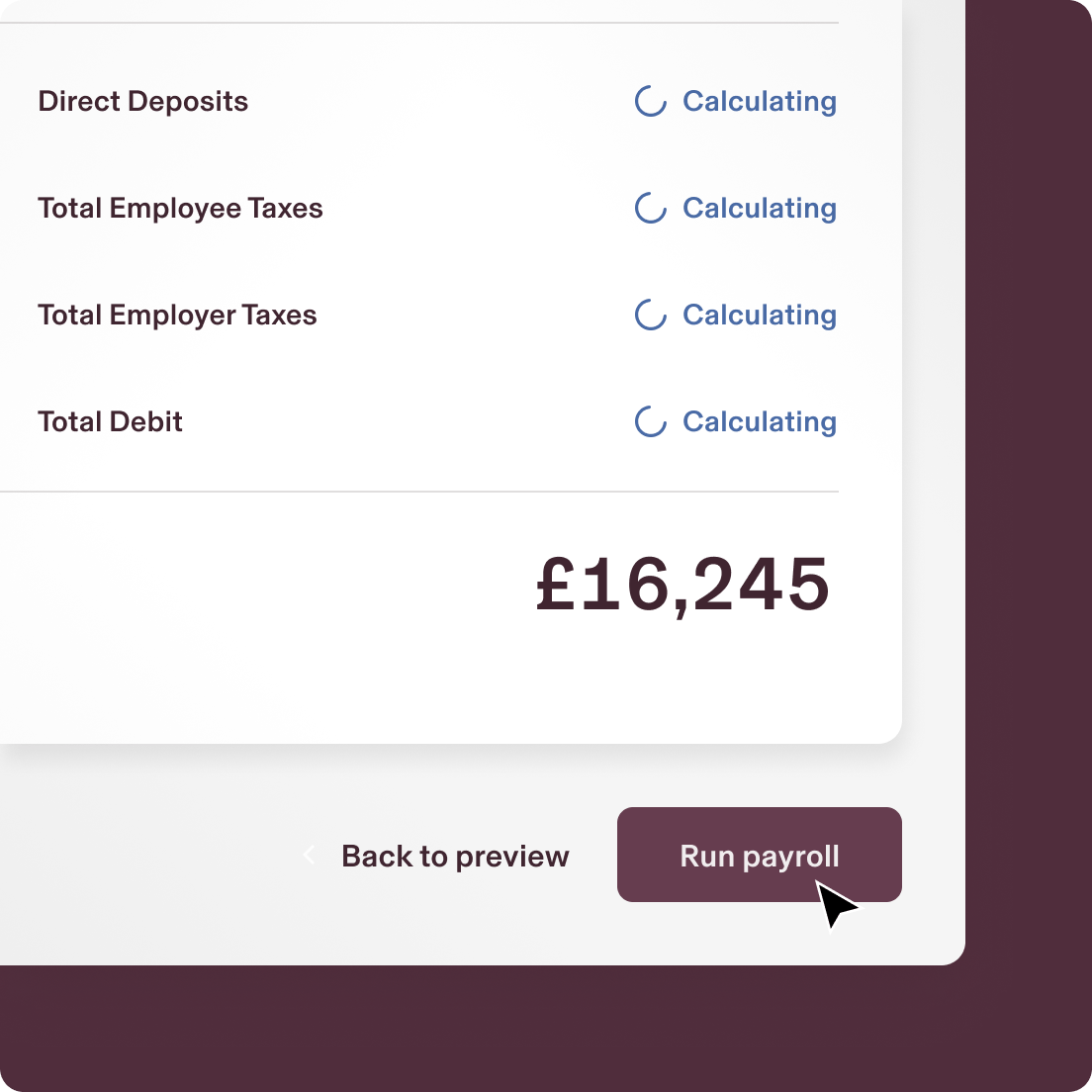Viewport: 1092px width, 1092px height.
Task: Click the £16,245 total amount
Action: click(x=682, y=585)
